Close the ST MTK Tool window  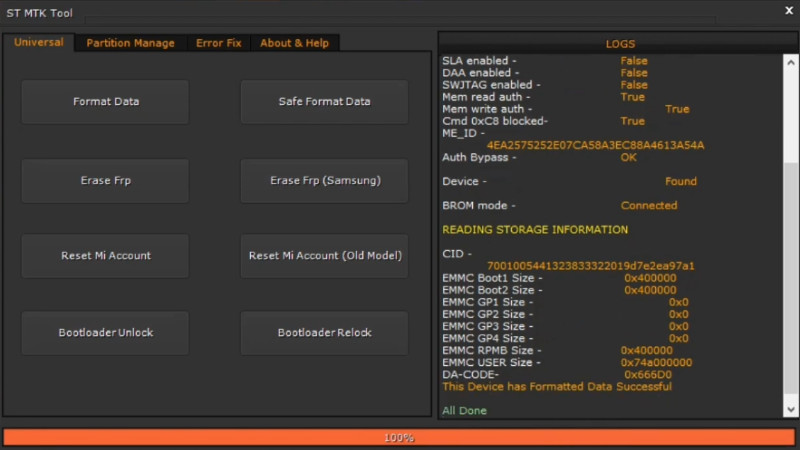(789, 11)
